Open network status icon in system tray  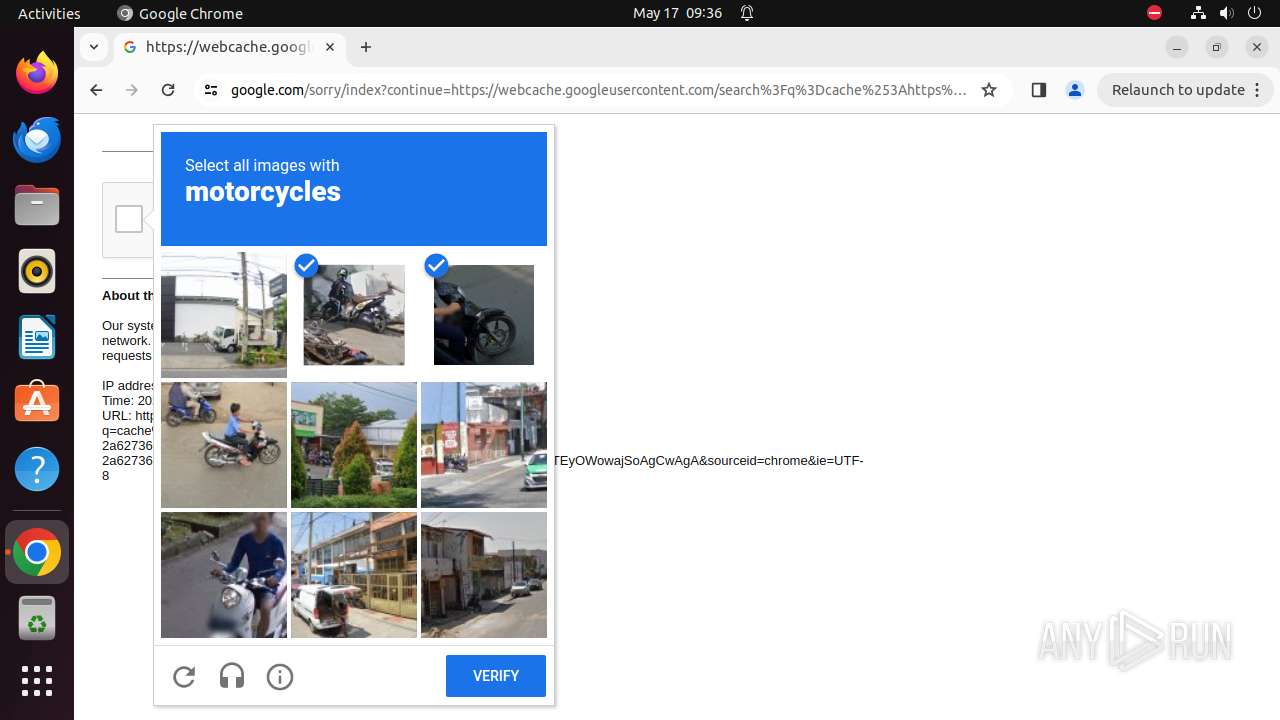click(x=1198, y=13)
